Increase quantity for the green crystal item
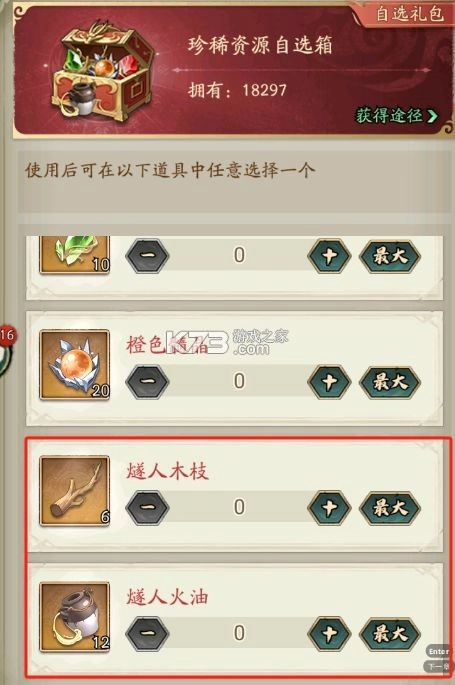This screenshot has height=685, width=455. click(x=329, y=256)
